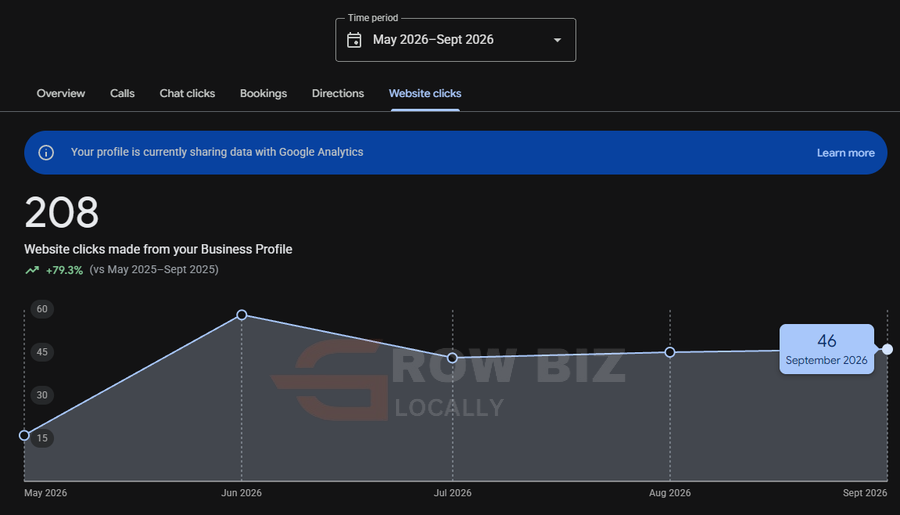This screenshot has height=515, width=900.
Task: Click the 46 September 2026 tooltip
Action: point(827,349)
